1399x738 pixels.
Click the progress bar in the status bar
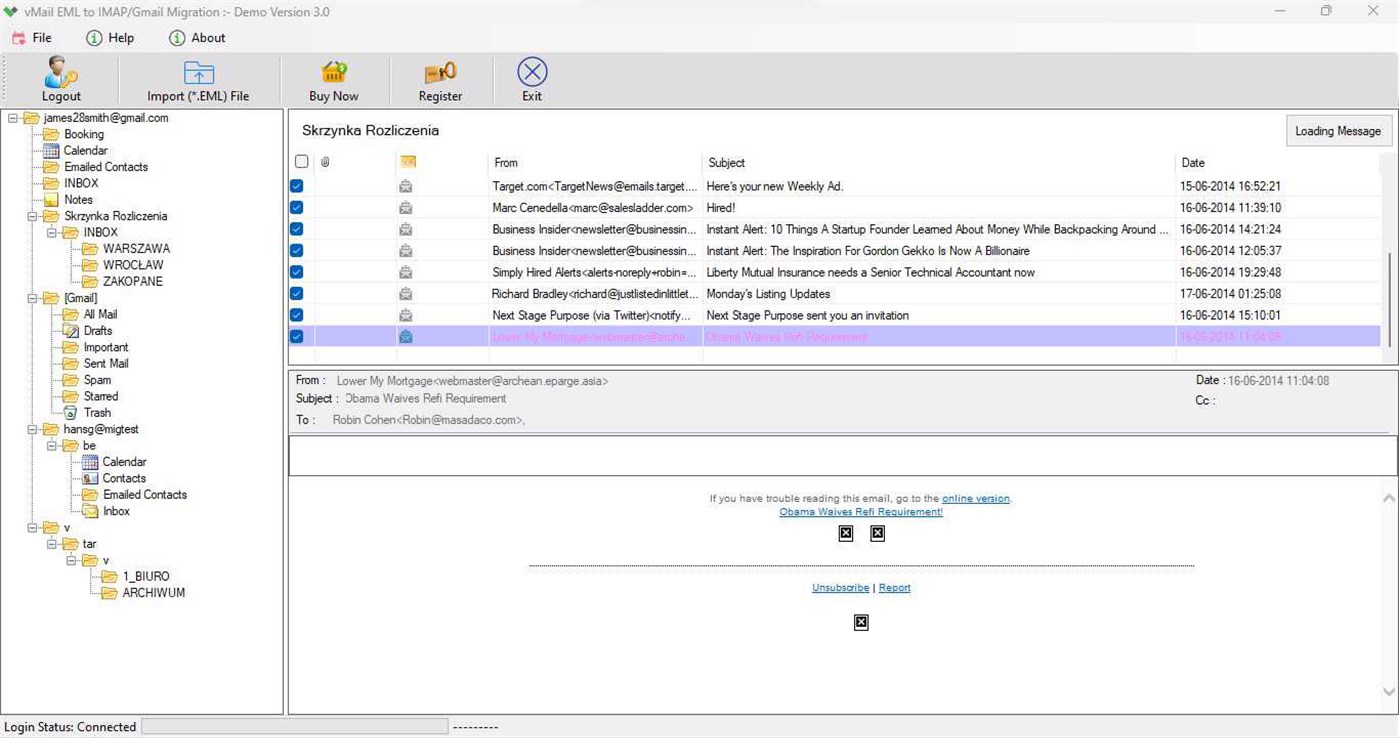click(294, 727)
